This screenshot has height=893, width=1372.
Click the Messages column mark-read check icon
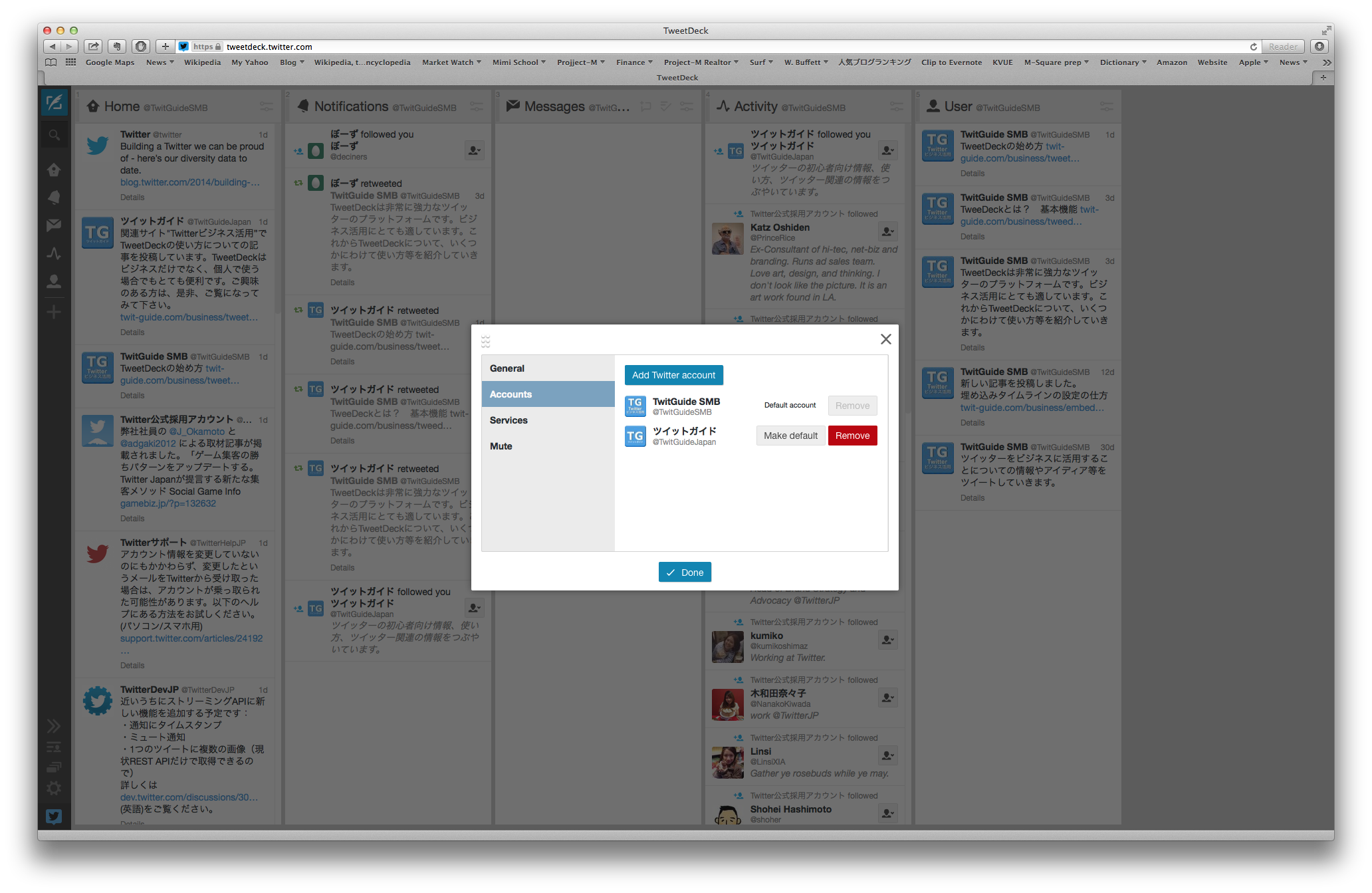(x=665, y=106)
